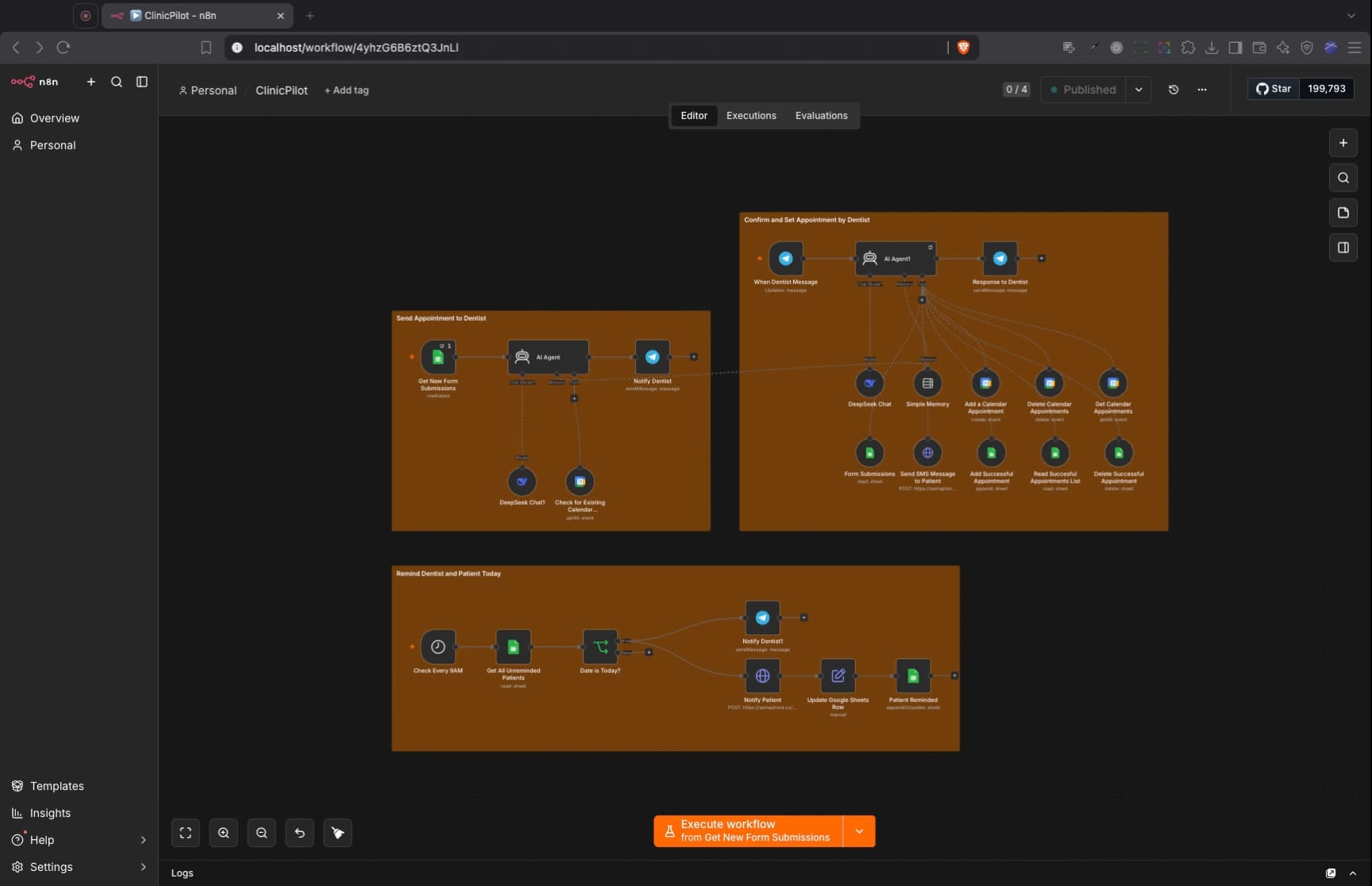Open Personal in sidebar
The image size is (1372, 886).
[79, 145]
